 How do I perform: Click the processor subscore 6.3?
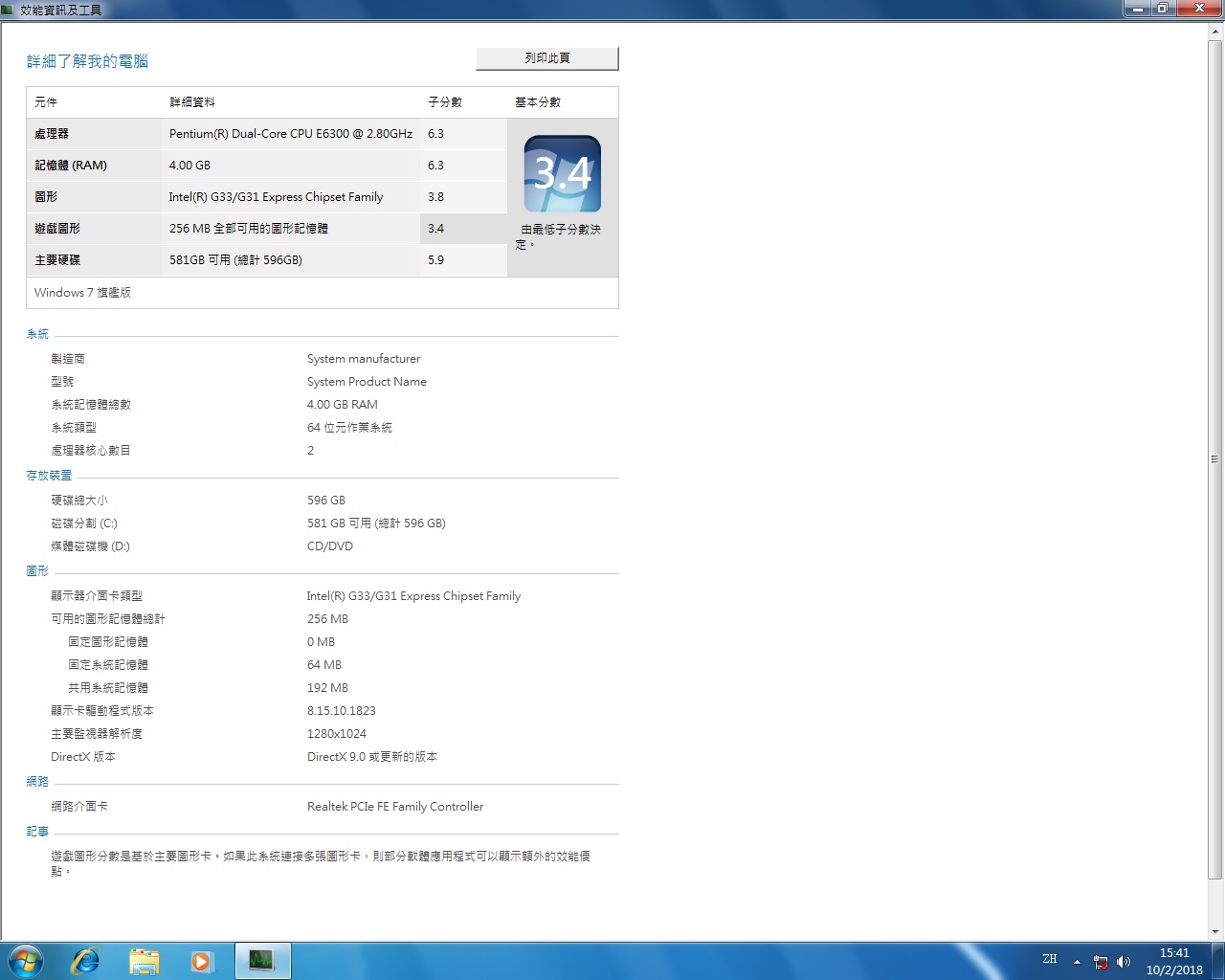point(435,134)
